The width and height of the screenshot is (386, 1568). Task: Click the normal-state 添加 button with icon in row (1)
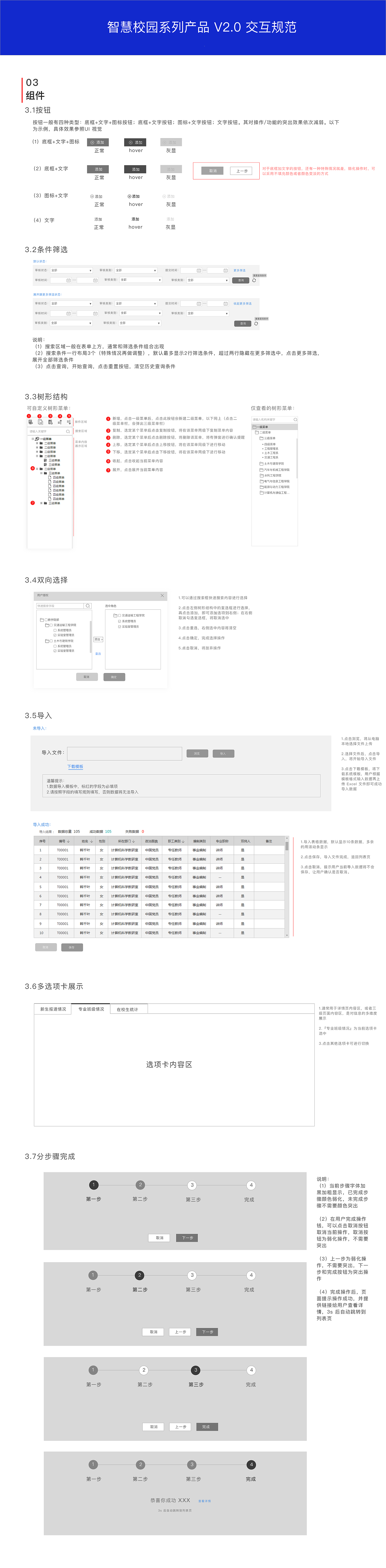click(x=97, y=142)
